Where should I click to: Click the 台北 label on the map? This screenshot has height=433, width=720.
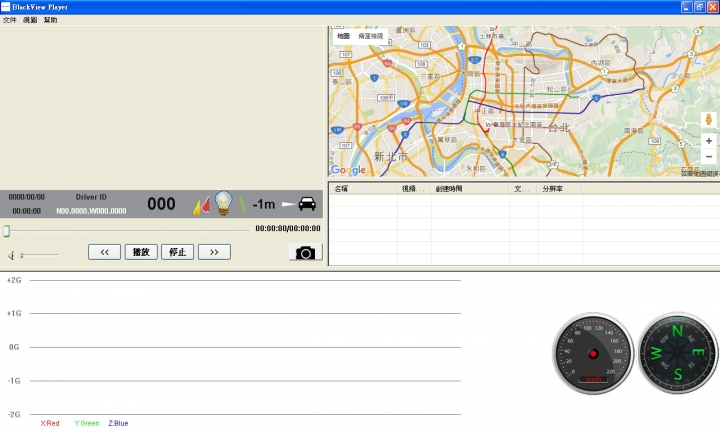tap(559, 127)
